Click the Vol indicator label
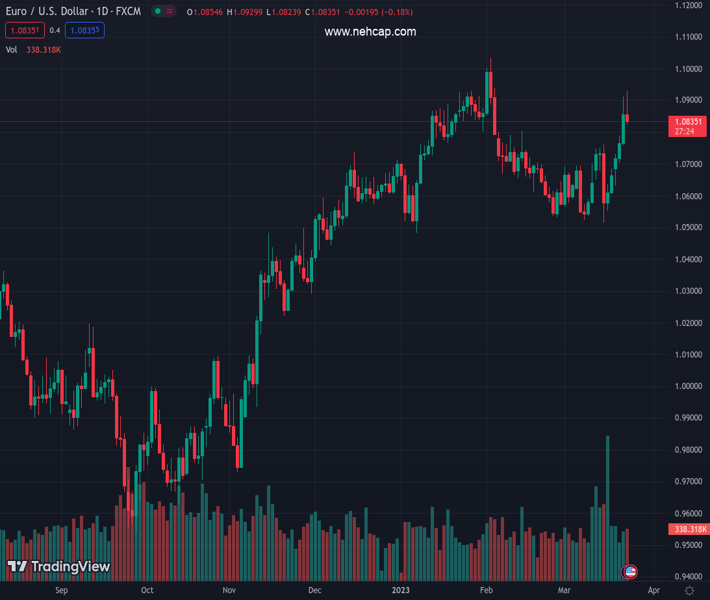This screenshot has height=600, width=710. click(x=12, y=49)
